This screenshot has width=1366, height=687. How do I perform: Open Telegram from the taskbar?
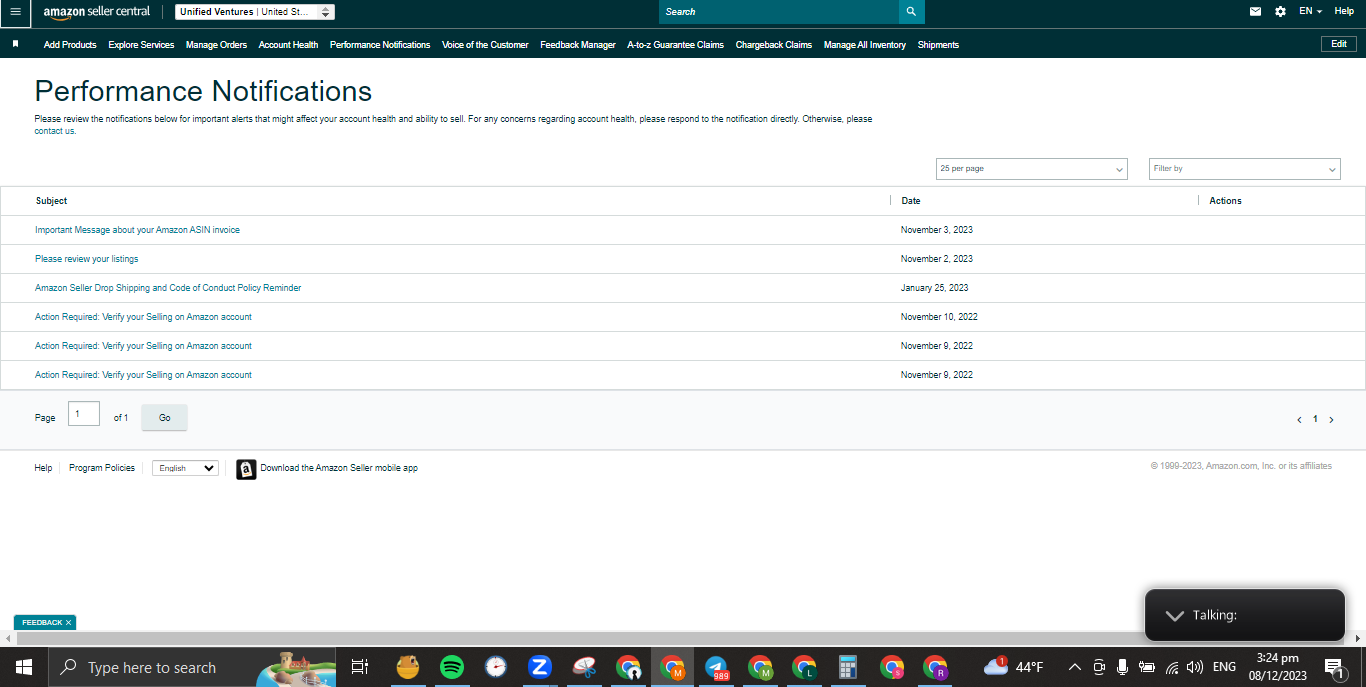pos(716,667)
